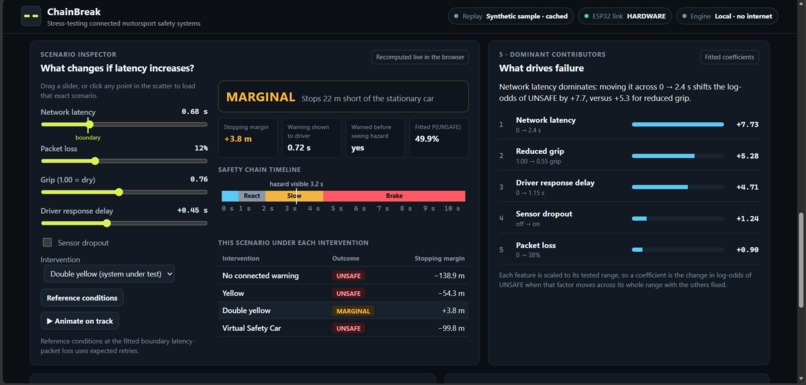Click the +7.73 coefficient value
806x385 pixels.
coord(747,124)
